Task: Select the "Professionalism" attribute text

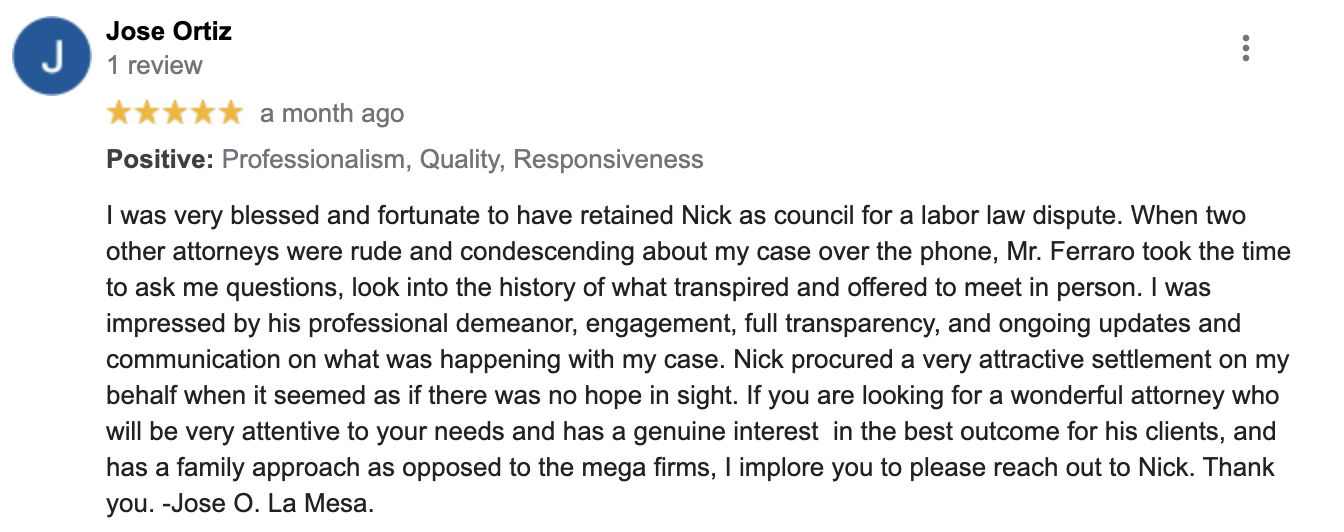Action: coord(311,159)
